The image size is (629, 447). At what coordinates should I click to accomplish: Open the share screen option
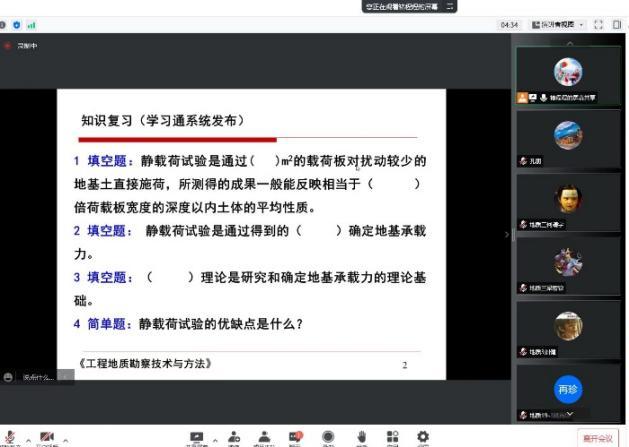pyautogui.click(x=196, y=436)
